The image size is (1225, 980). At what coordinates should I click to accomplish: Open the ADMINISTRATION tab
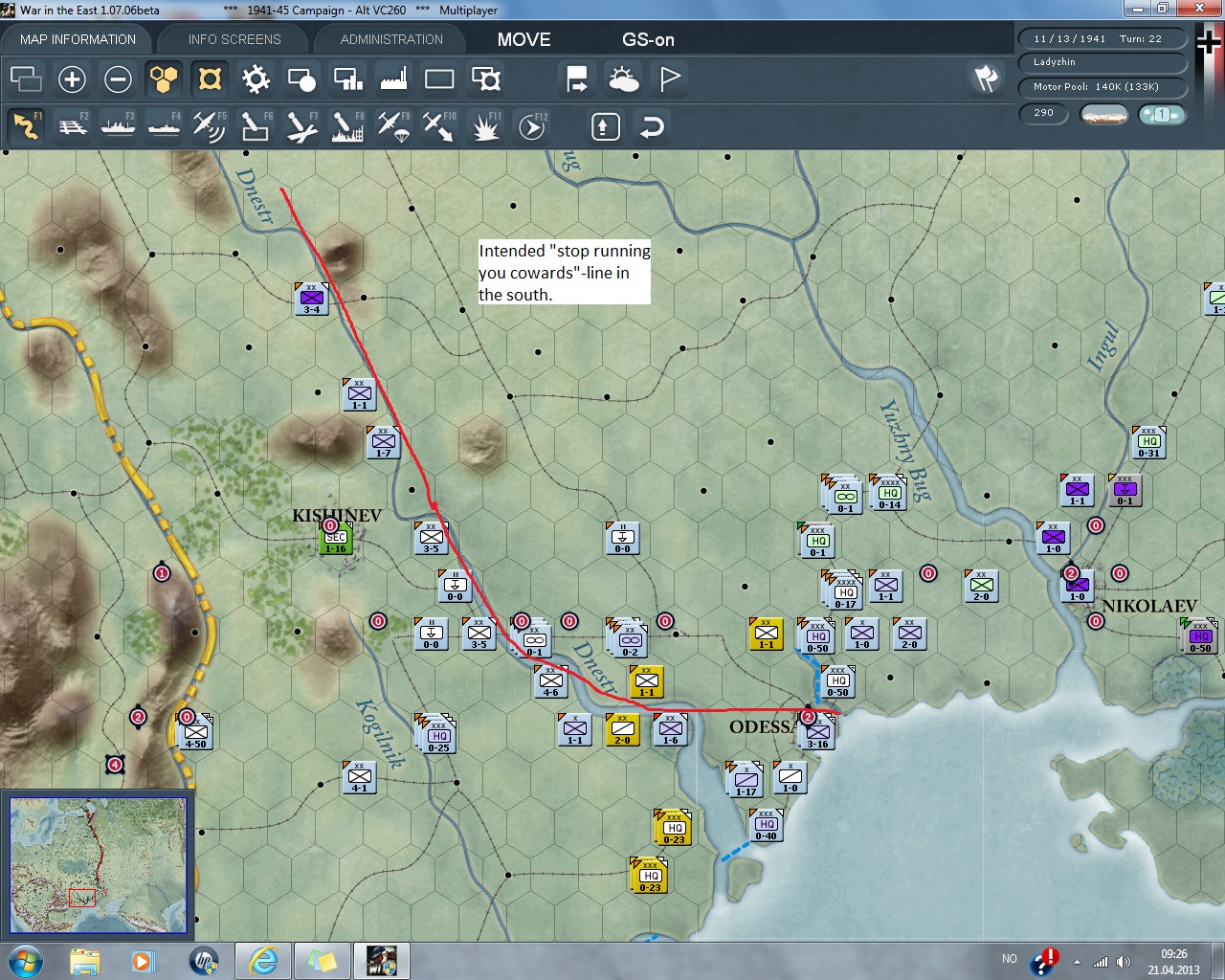[391, 39]
